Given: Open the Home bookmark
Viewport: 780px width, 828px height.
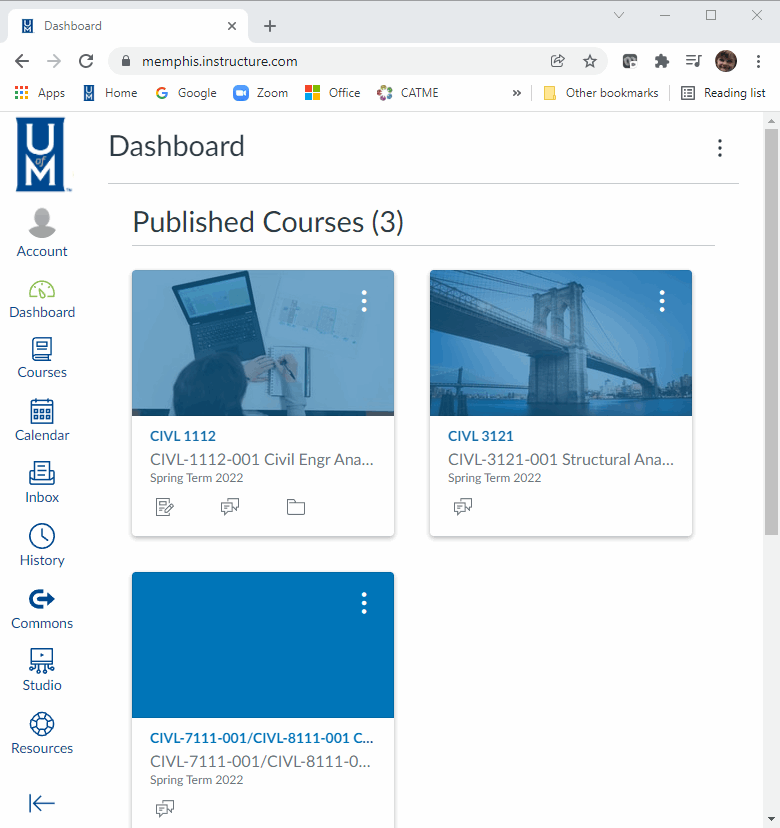Looking at the screenshot, I should [110, 93].
